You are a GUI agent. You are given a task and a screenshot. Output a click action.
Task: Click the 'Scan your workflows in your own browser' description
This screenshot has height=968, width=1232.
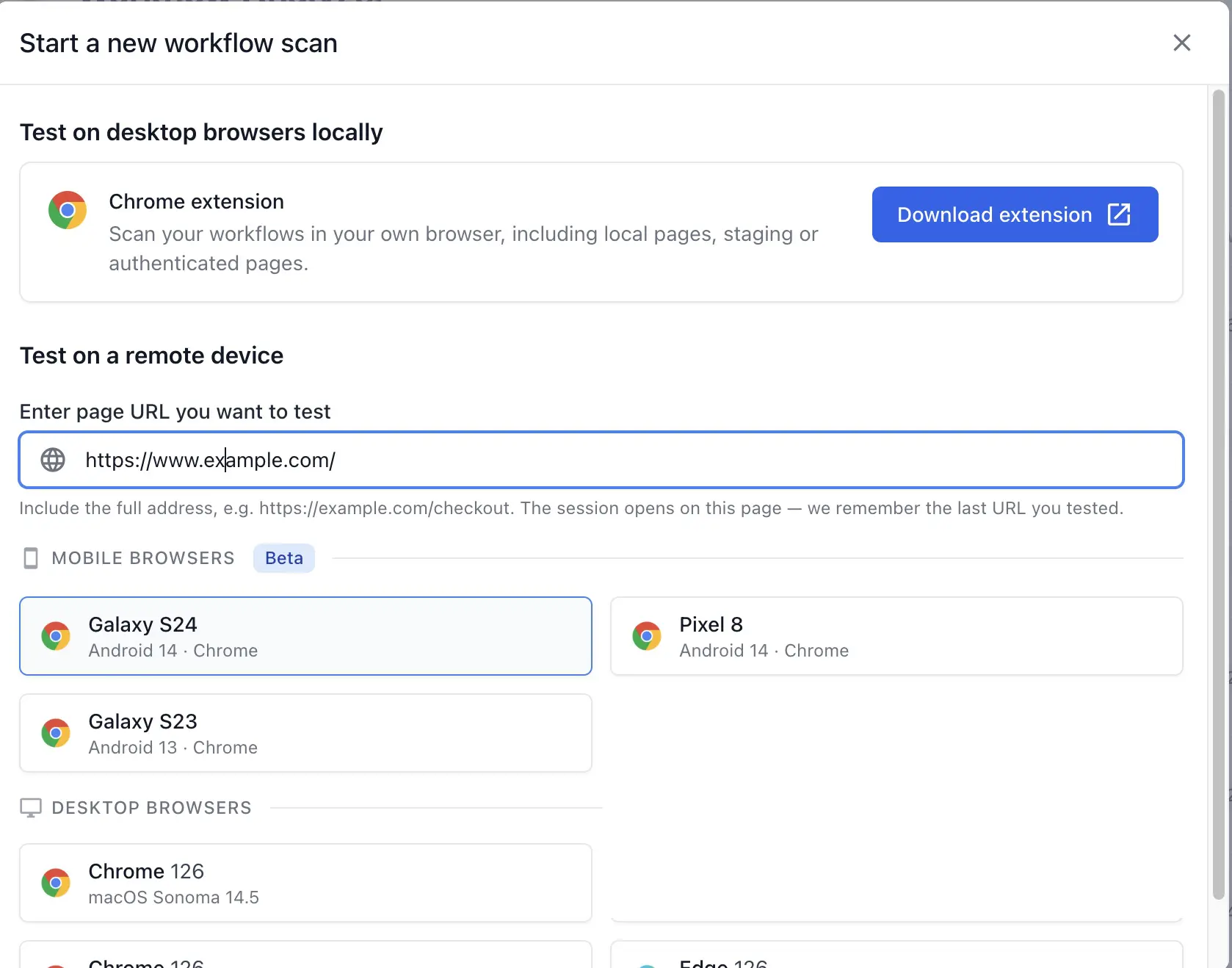pos(463,248)
